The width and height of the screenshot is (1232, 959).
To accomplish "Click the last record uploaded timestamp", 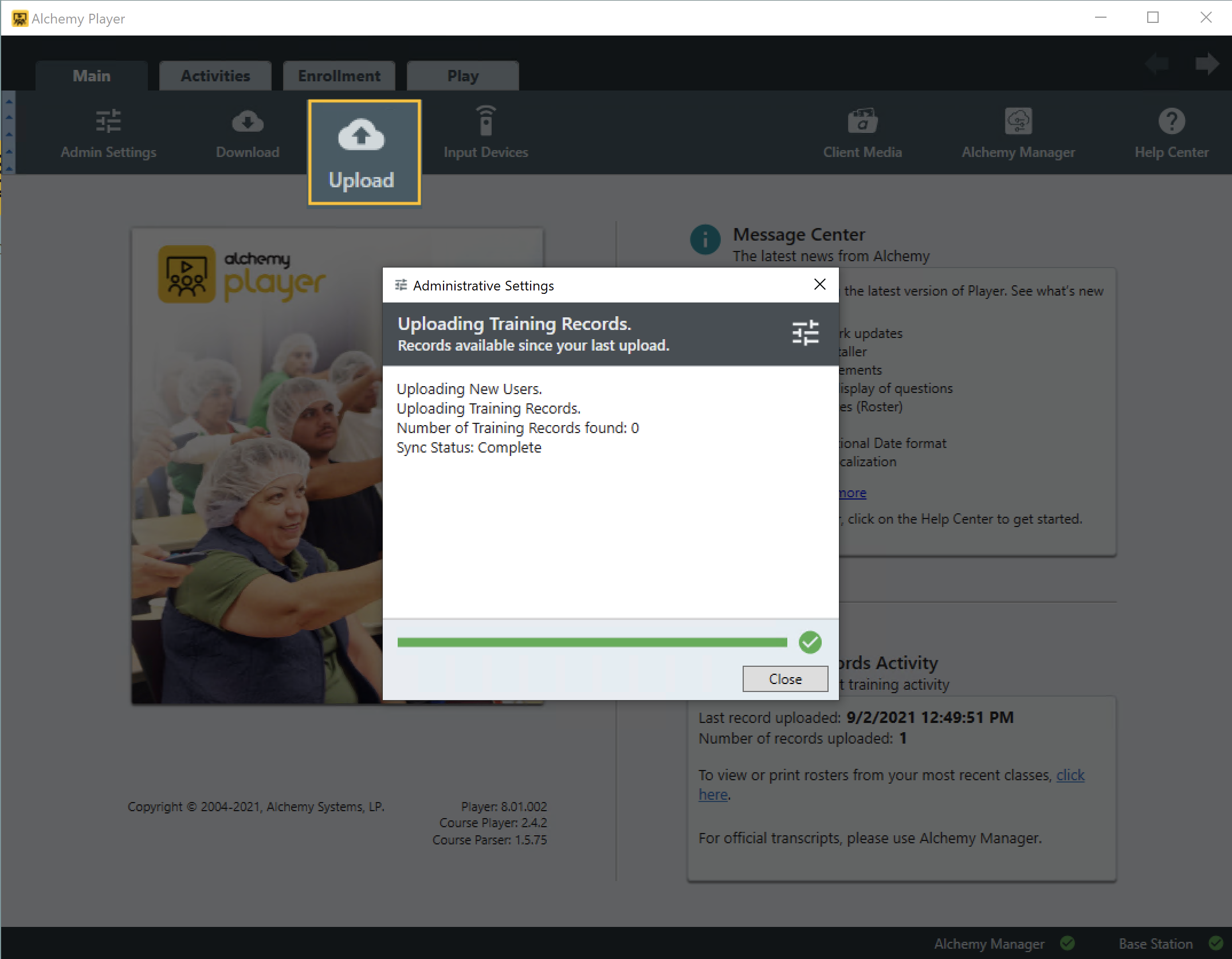I will 930,717.
